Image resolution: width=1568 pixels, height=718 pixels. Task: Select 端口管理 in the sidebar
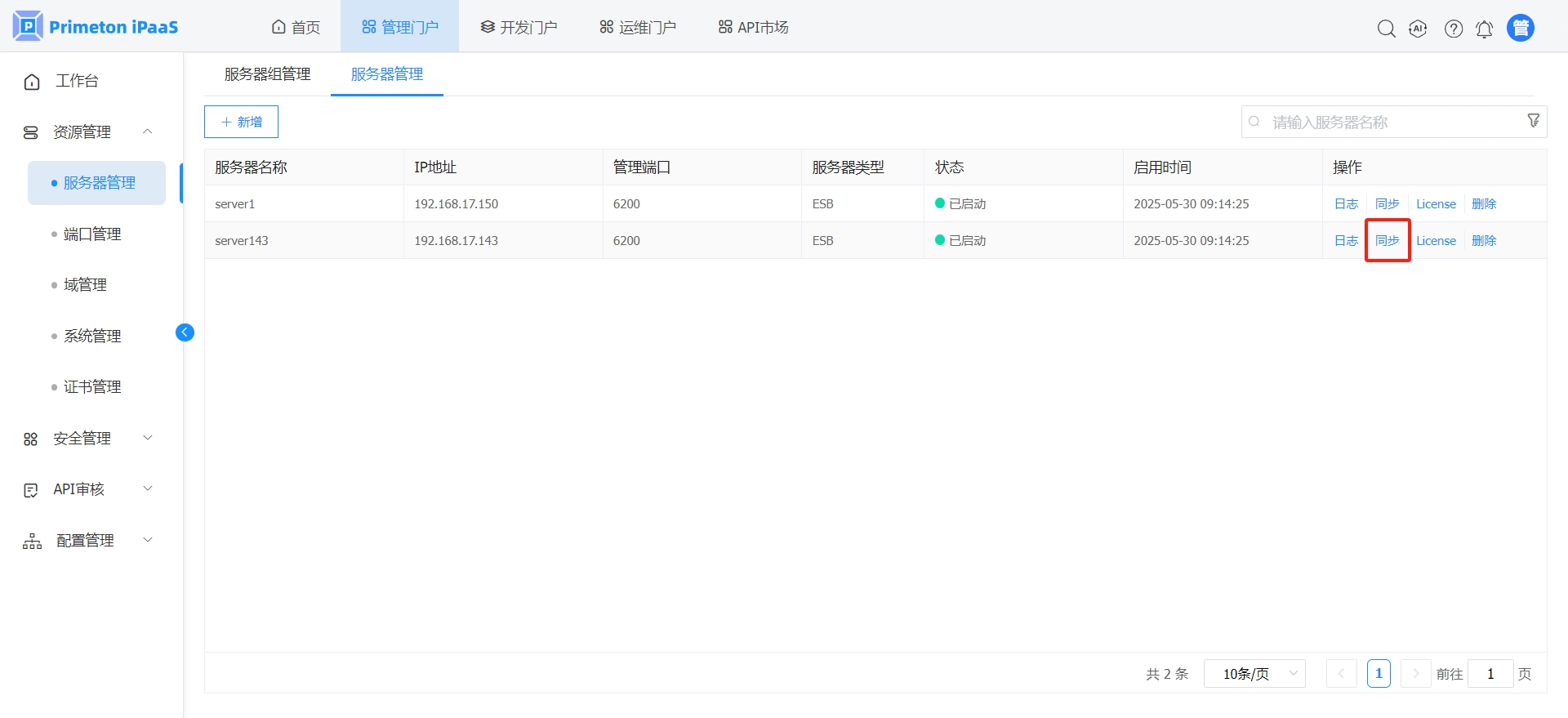pos(92,234)
